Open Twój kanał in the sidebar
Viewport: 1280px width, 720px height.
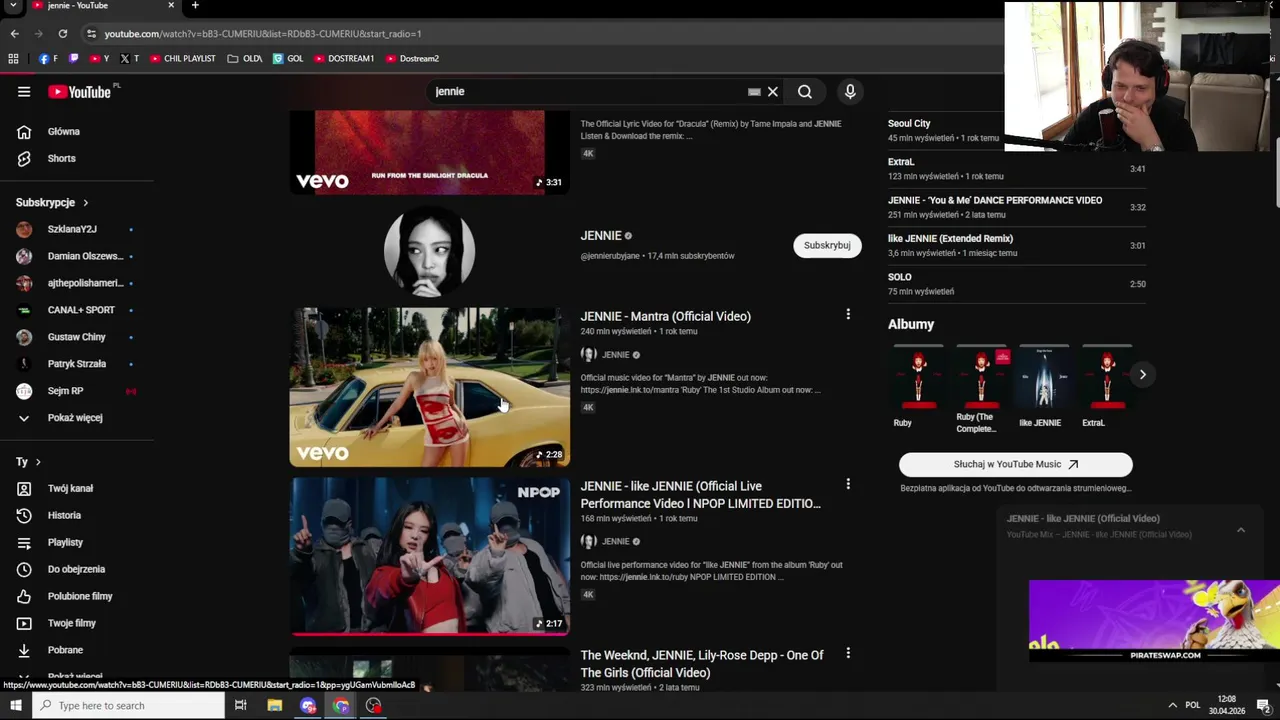coord(70,489)
